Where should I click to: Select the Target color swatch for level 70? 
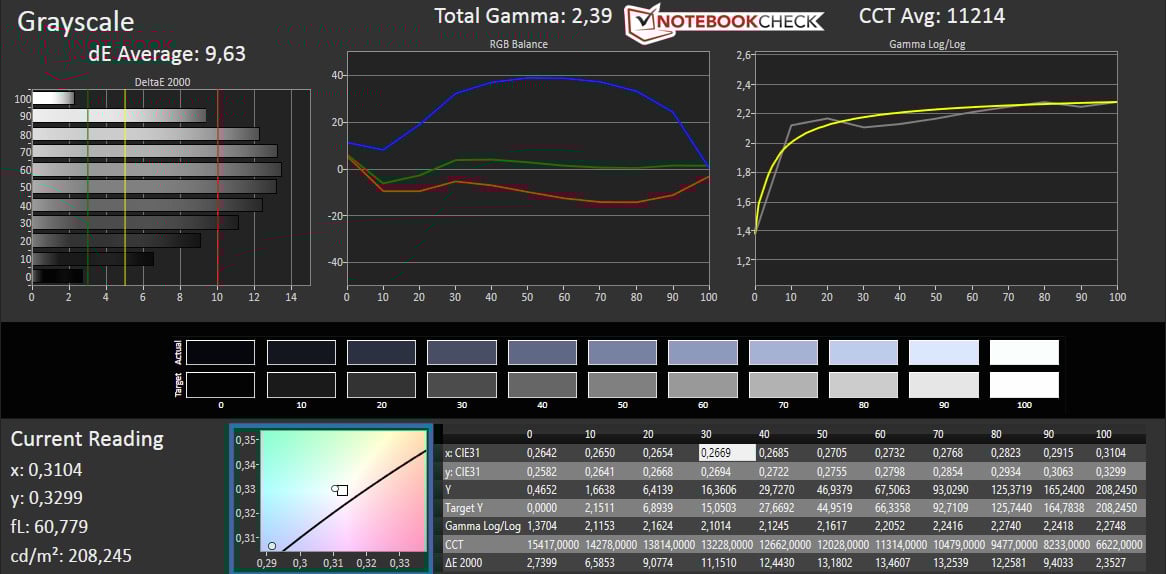[x=783, y=385]
